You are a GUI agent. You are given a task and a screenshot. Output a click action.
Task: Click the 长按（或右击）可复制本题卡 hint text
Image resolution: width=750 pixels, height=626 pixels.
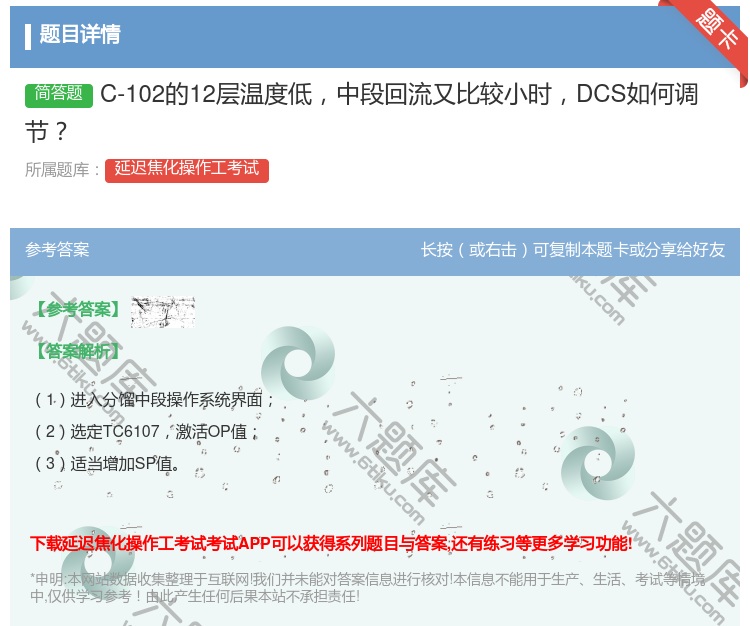point(573,250)
